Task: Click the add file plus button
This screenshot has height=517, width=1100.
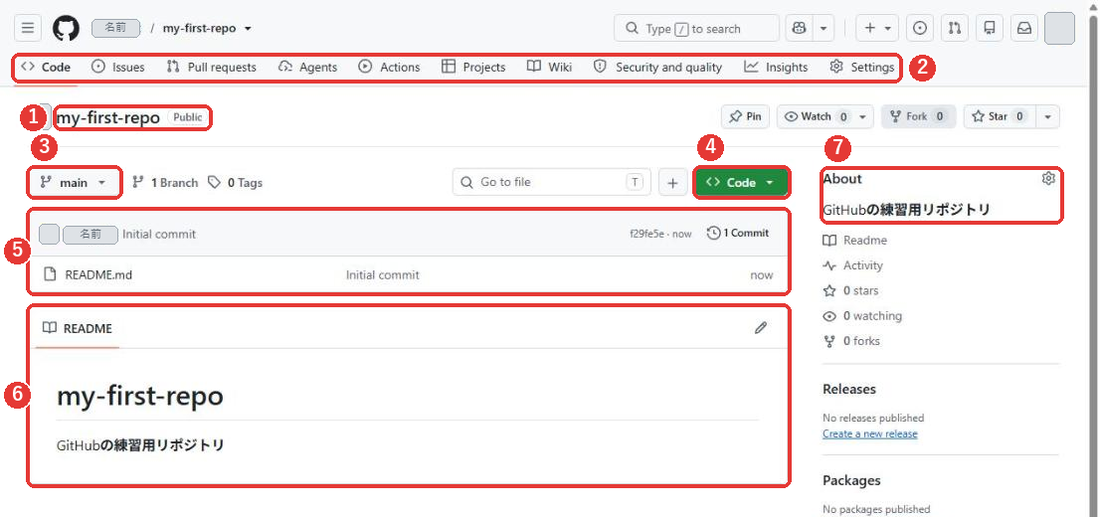Action: pos(673,182)
